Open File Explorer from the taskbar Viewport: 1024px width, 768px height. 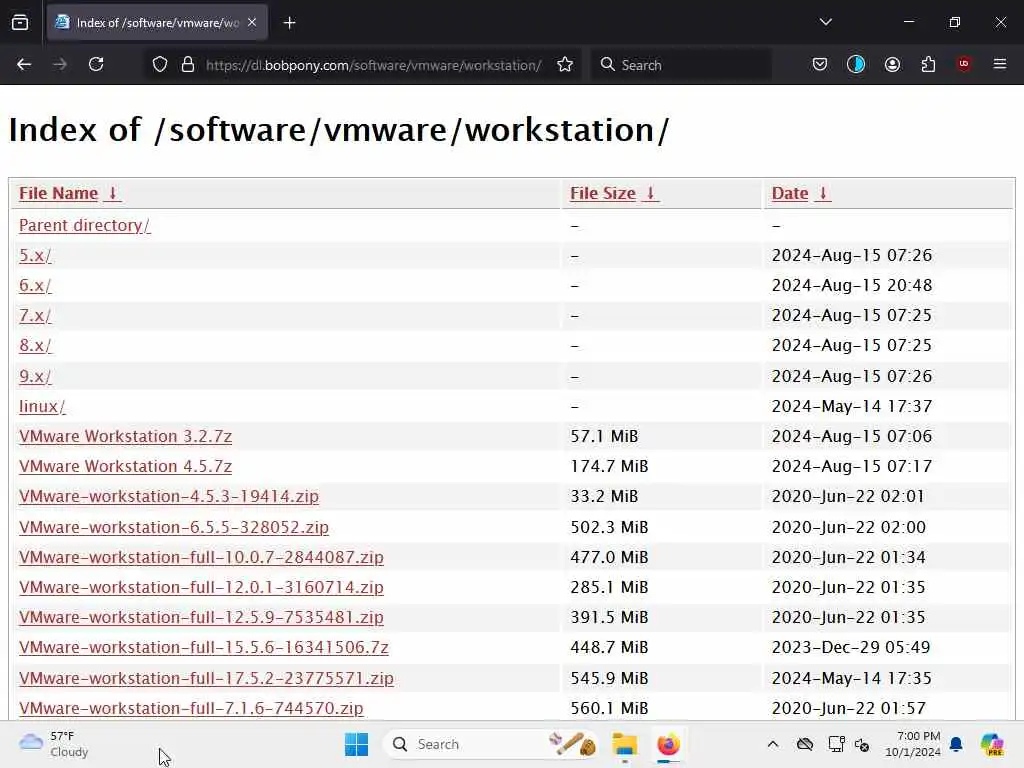click(x=624, y=744)
